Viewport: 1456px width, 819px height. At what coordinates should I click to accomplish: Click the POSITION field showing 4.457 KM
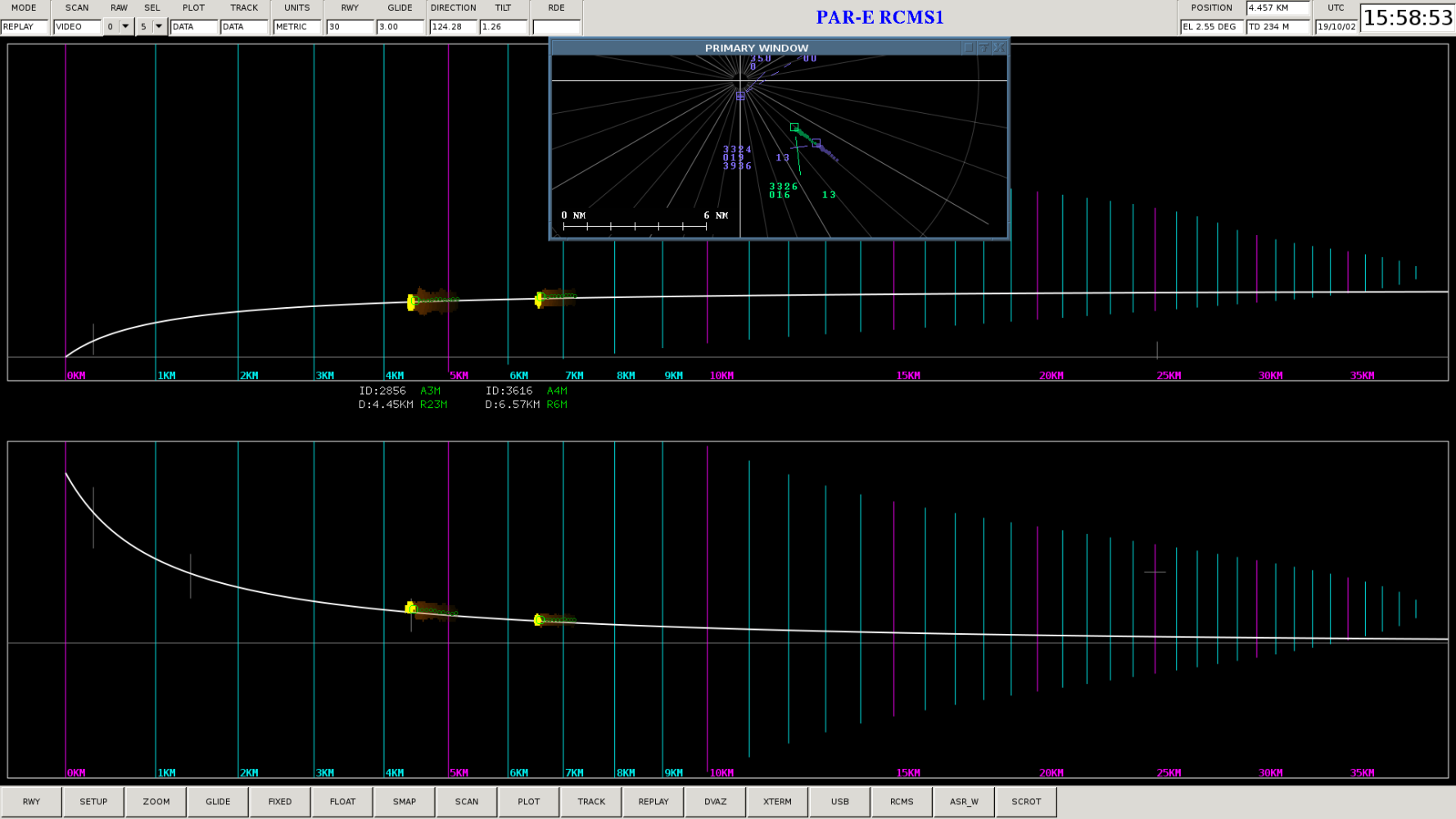click(1277, 7)
